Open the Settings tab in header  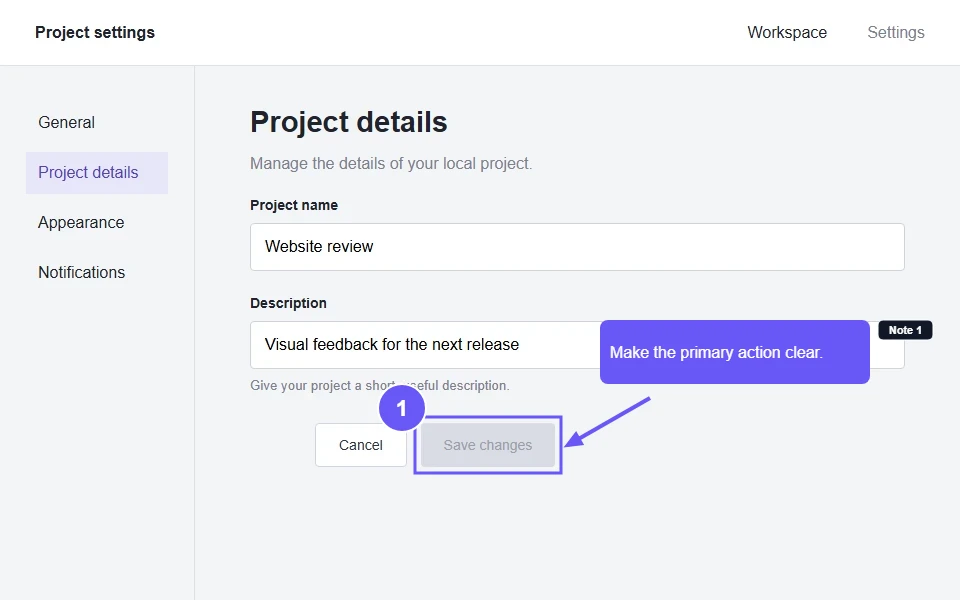pyautogui.click(x=896, y=32)
